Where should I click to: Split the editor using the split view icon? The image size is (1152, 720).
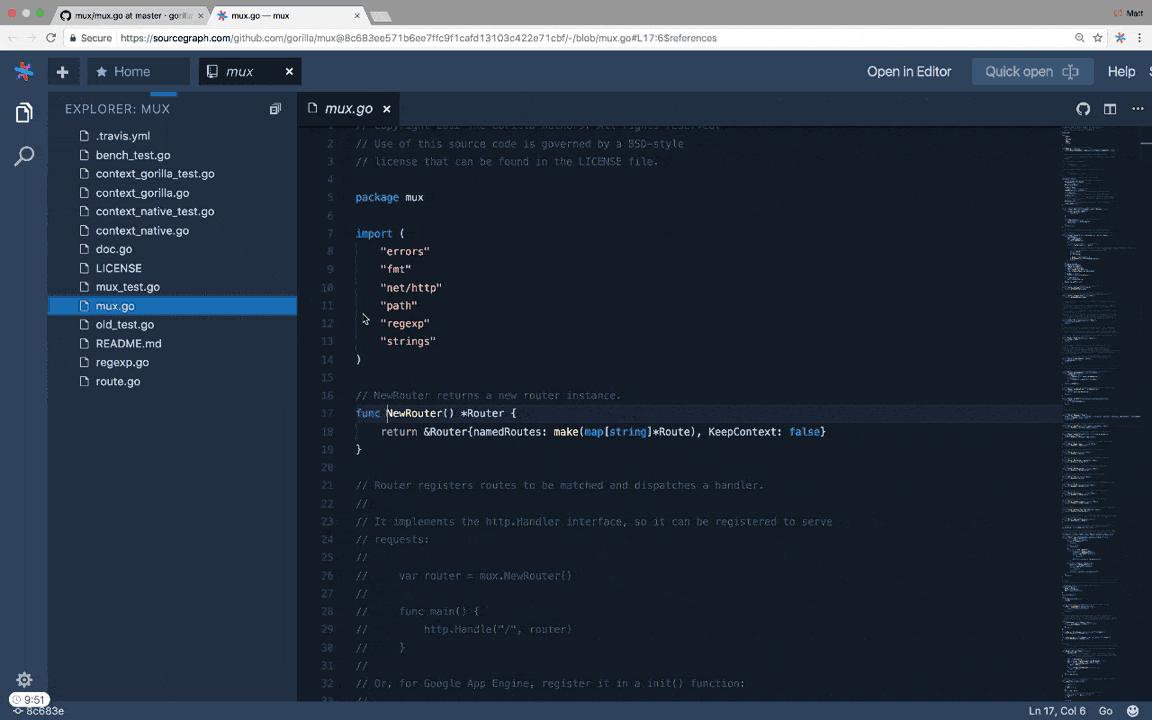click(x=1110, y=109)
